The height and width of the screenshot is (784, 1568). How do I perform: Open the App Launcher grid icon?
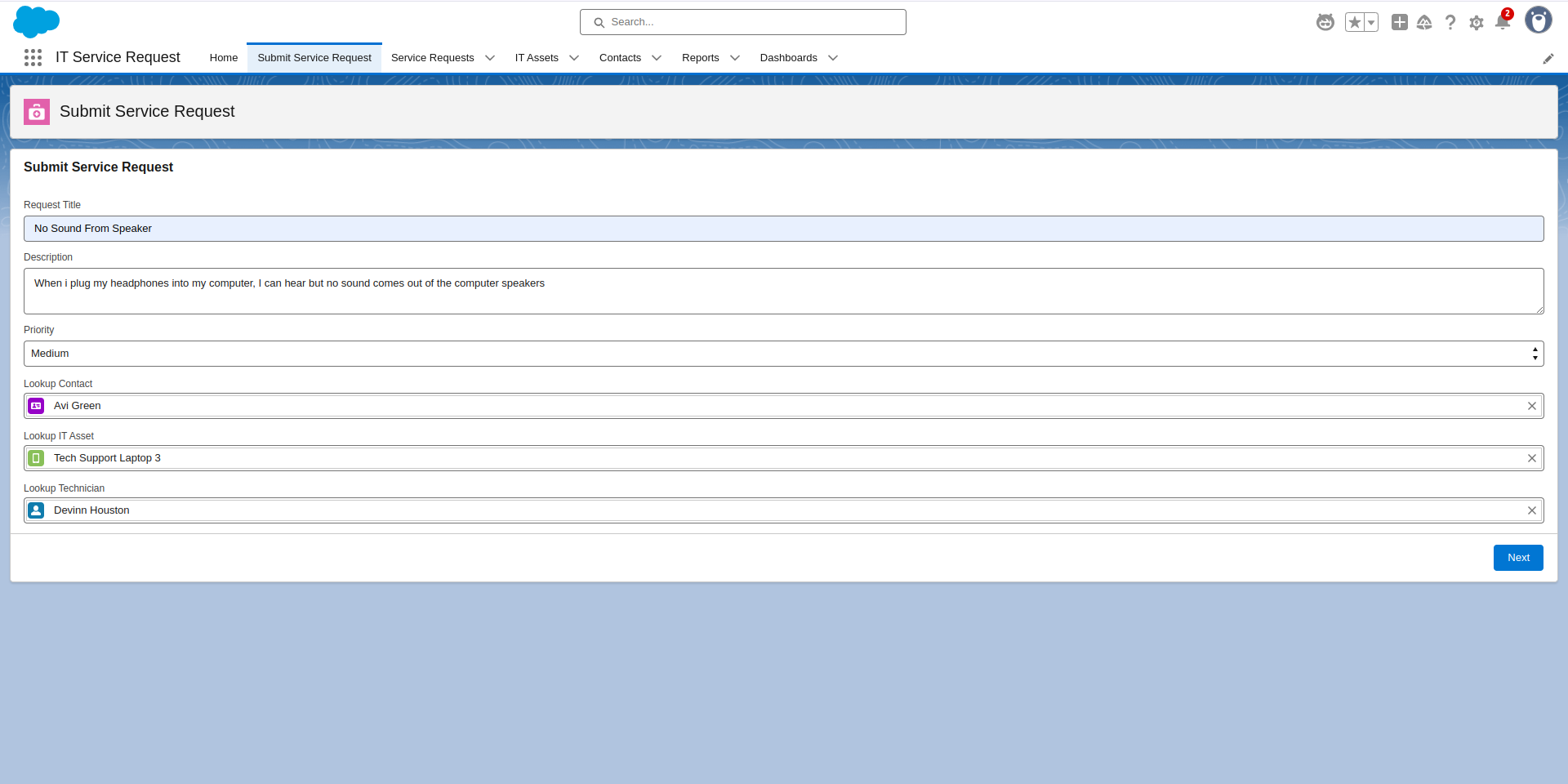pos(33,57)
